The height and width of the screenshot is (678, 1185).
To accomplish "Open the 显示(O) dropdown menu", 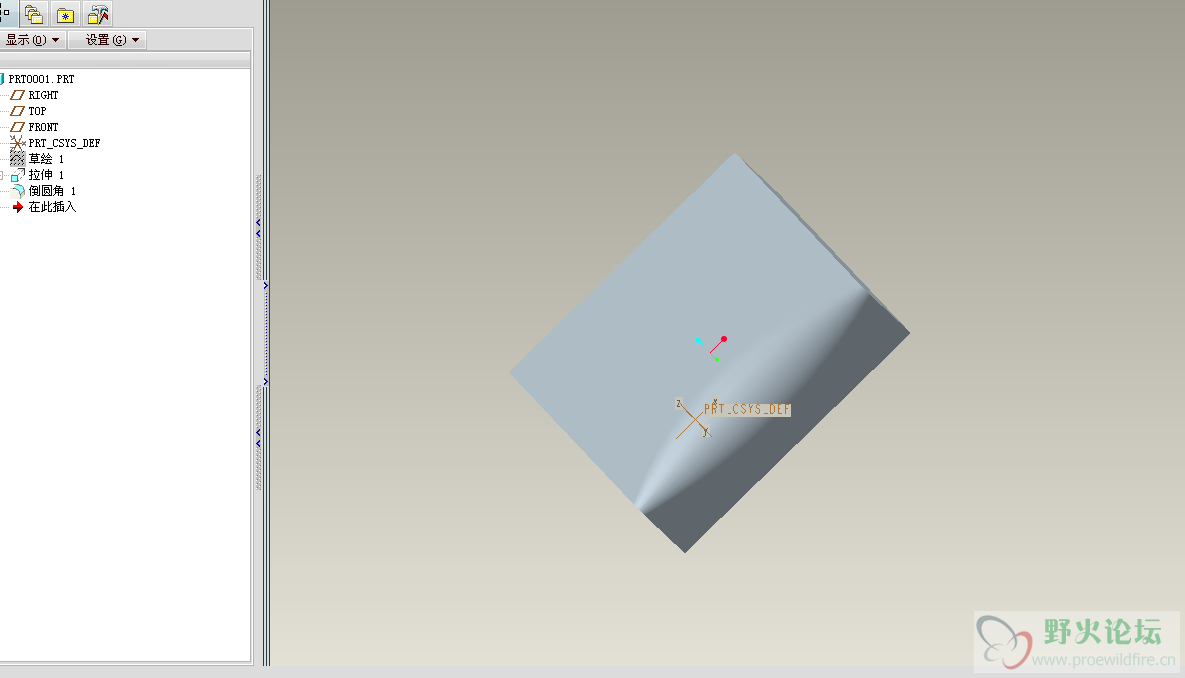I will tap(32, 40).
